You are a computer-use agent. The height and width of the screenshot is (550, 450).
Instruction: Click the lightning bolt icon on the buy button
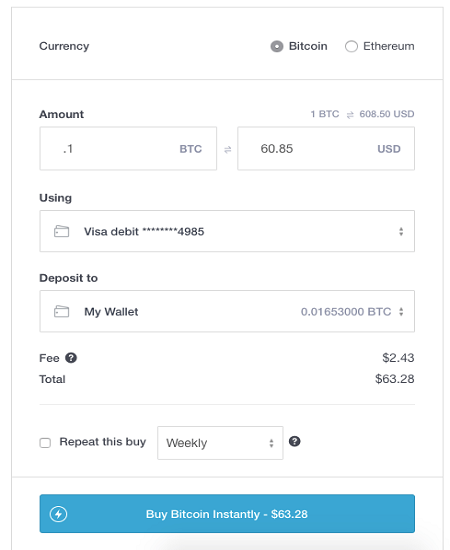[58, 514]
